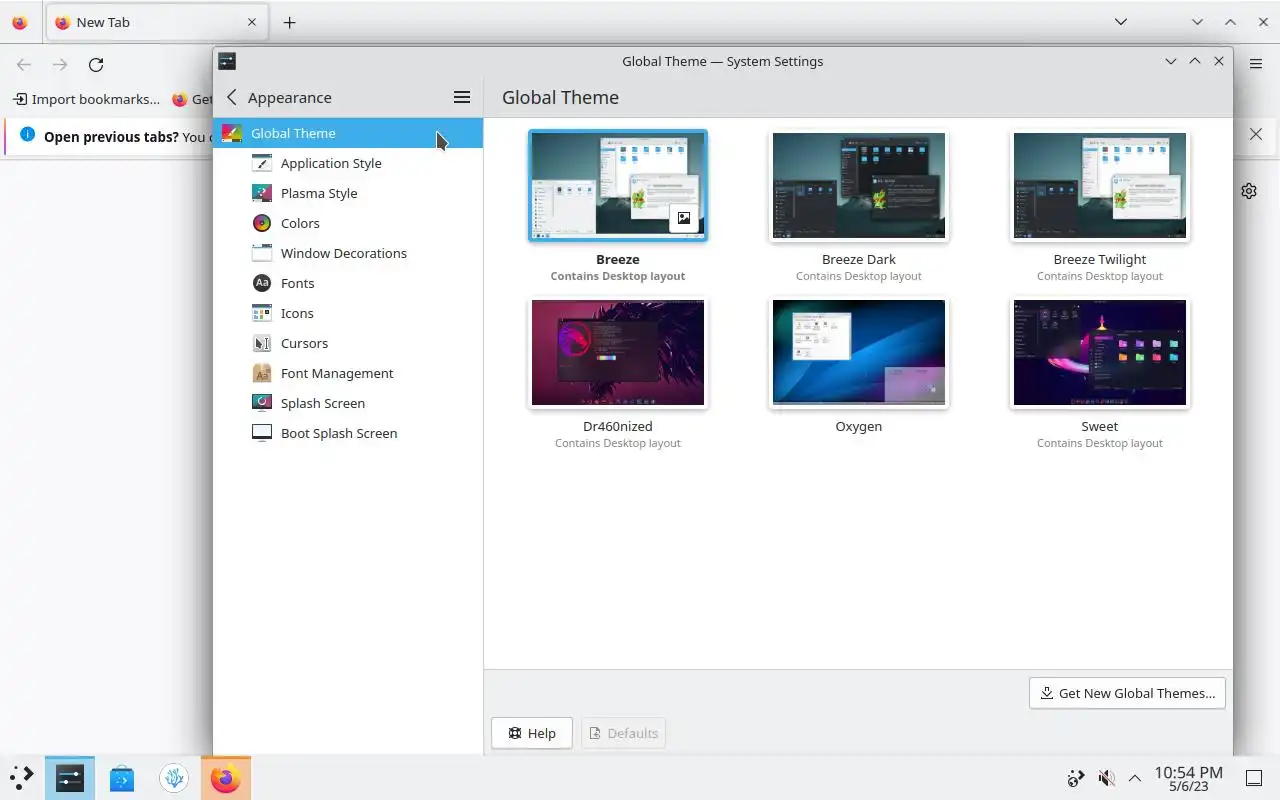
Task: Open Splash Screen settings
Action: 348,403
